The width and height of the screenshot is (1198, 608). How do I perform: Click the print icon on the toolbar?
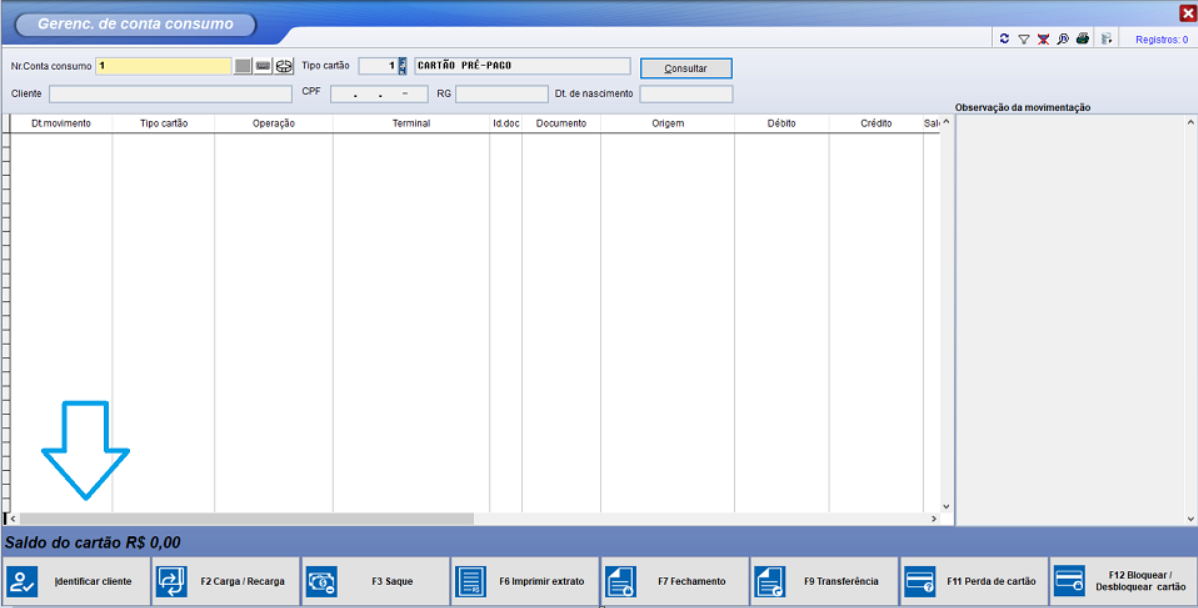pos(1082,38)
